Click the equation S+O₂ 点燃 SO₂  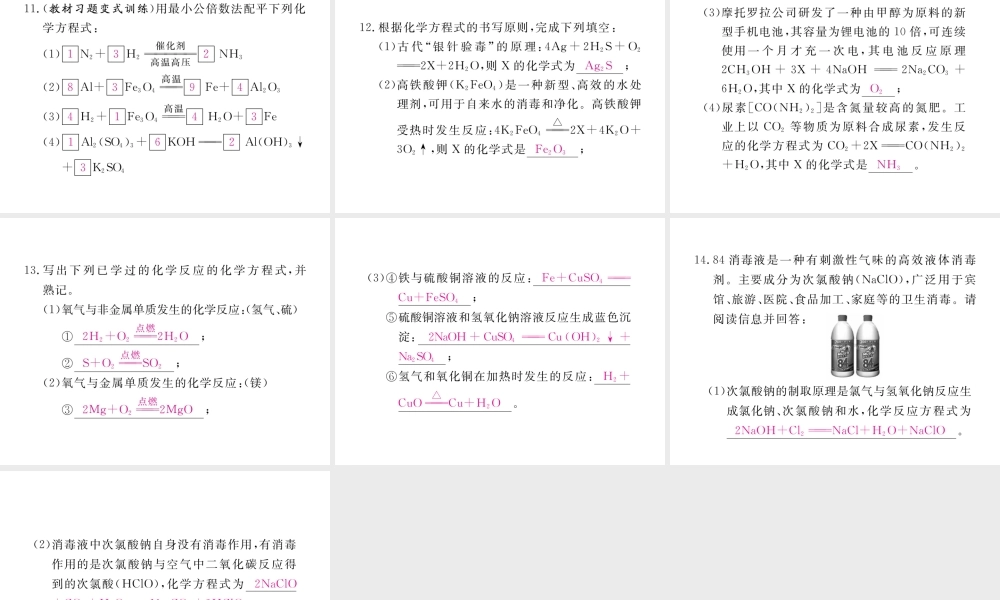[122, 361]
